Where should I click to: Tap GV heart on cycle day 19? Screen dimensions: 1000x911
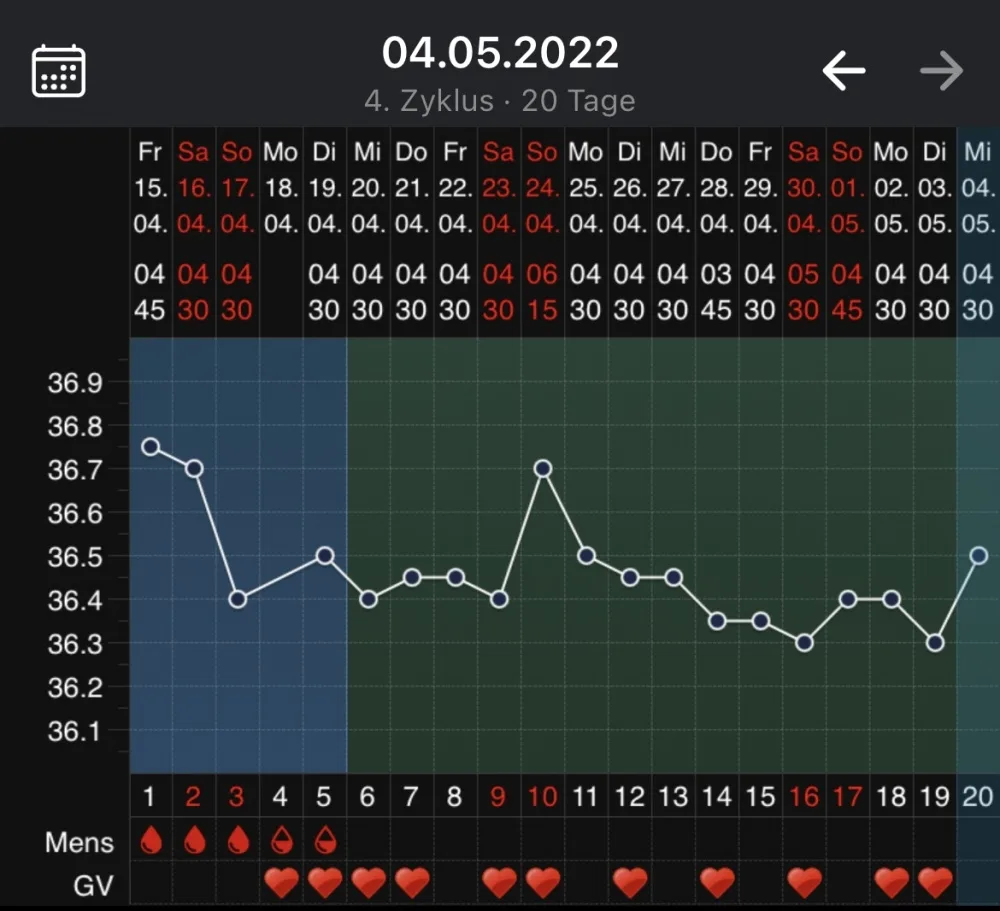(x=935, y=884)
